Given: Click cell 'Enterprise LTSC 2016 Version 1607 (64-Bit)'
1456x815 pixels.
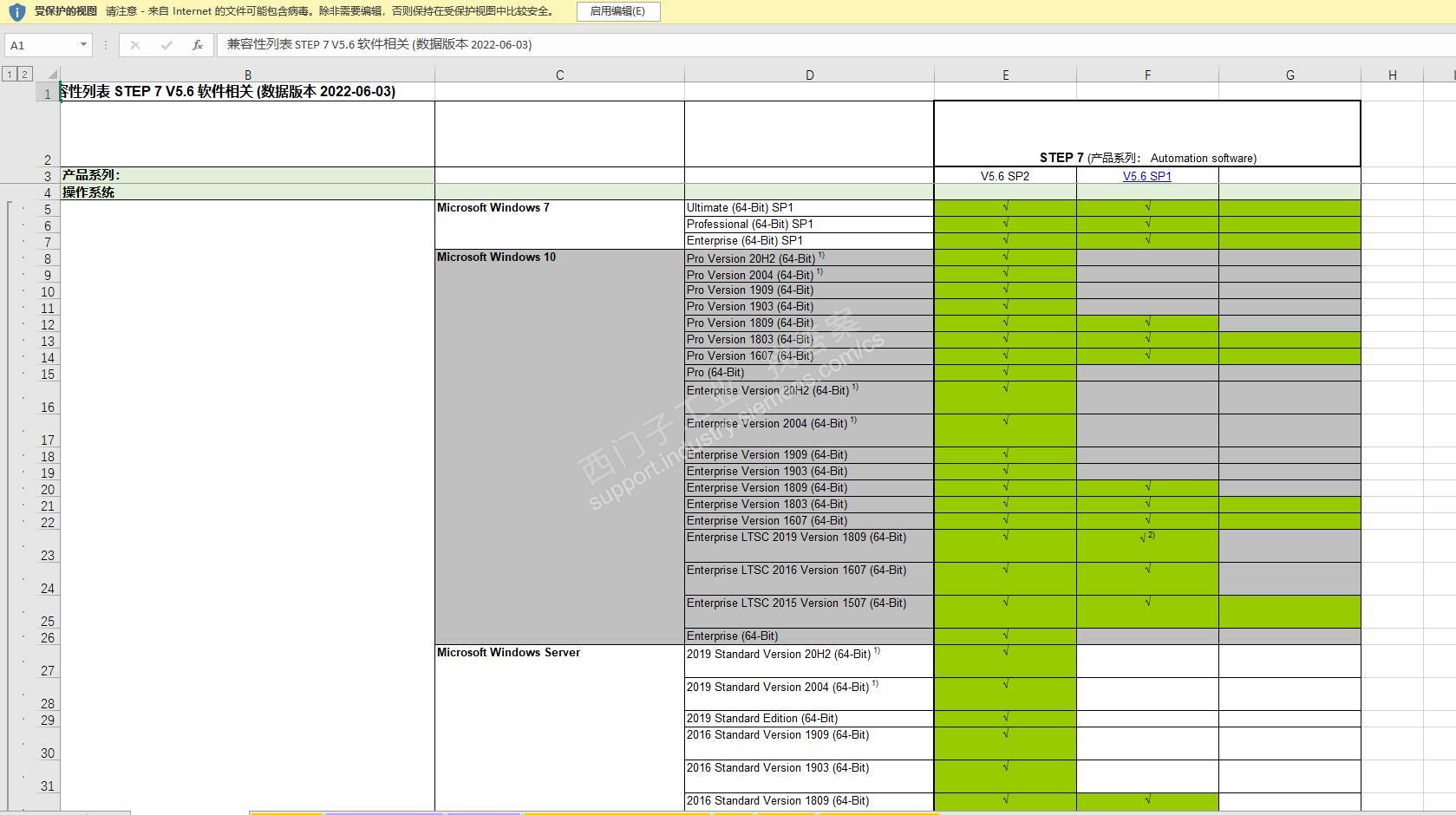Looking at the screenshot, I should [809, 579].
